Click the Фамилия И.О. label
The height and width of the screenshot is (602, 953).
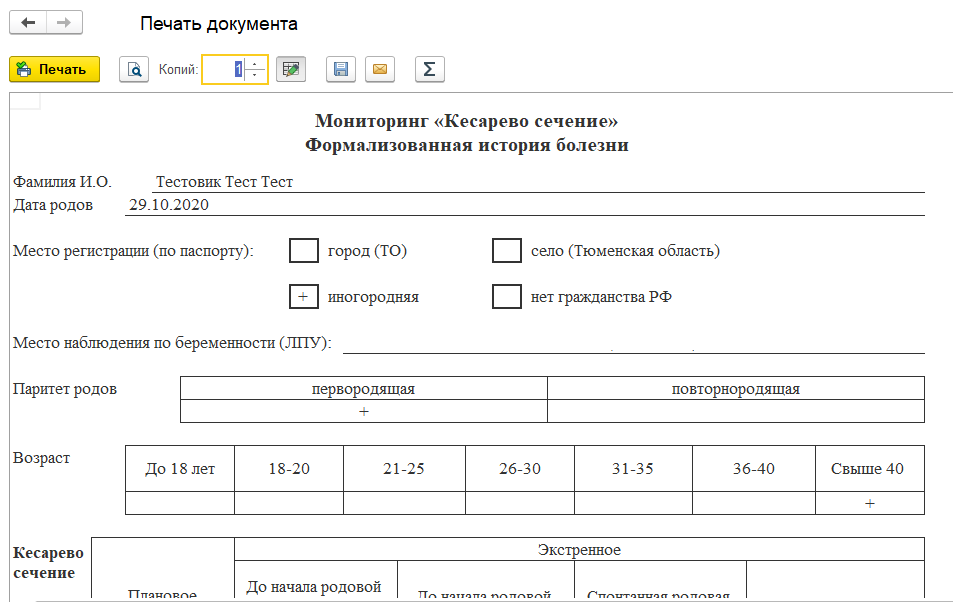(x=62, y=182)
